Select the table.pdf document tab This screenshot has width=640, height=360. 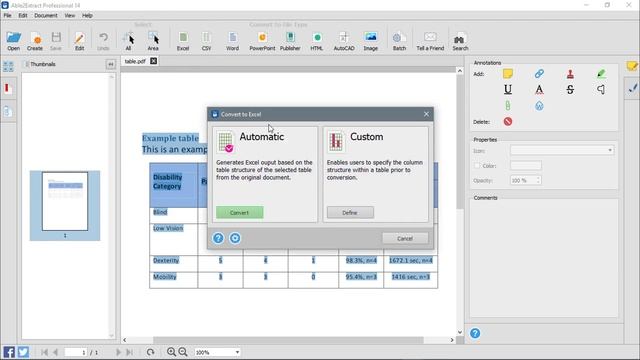135,61
